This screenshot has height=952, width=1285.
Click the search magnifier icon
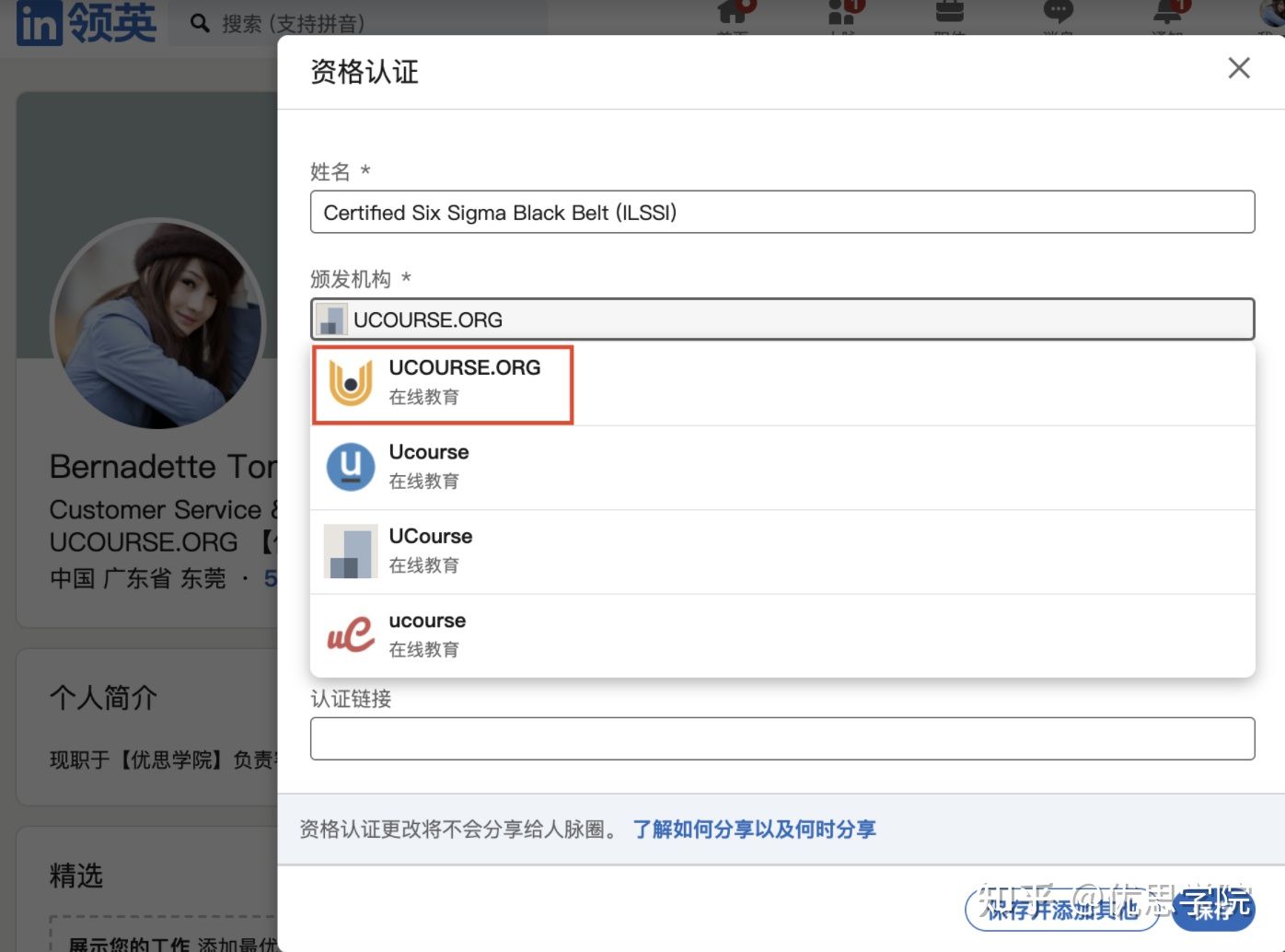[x=200, y=23]
